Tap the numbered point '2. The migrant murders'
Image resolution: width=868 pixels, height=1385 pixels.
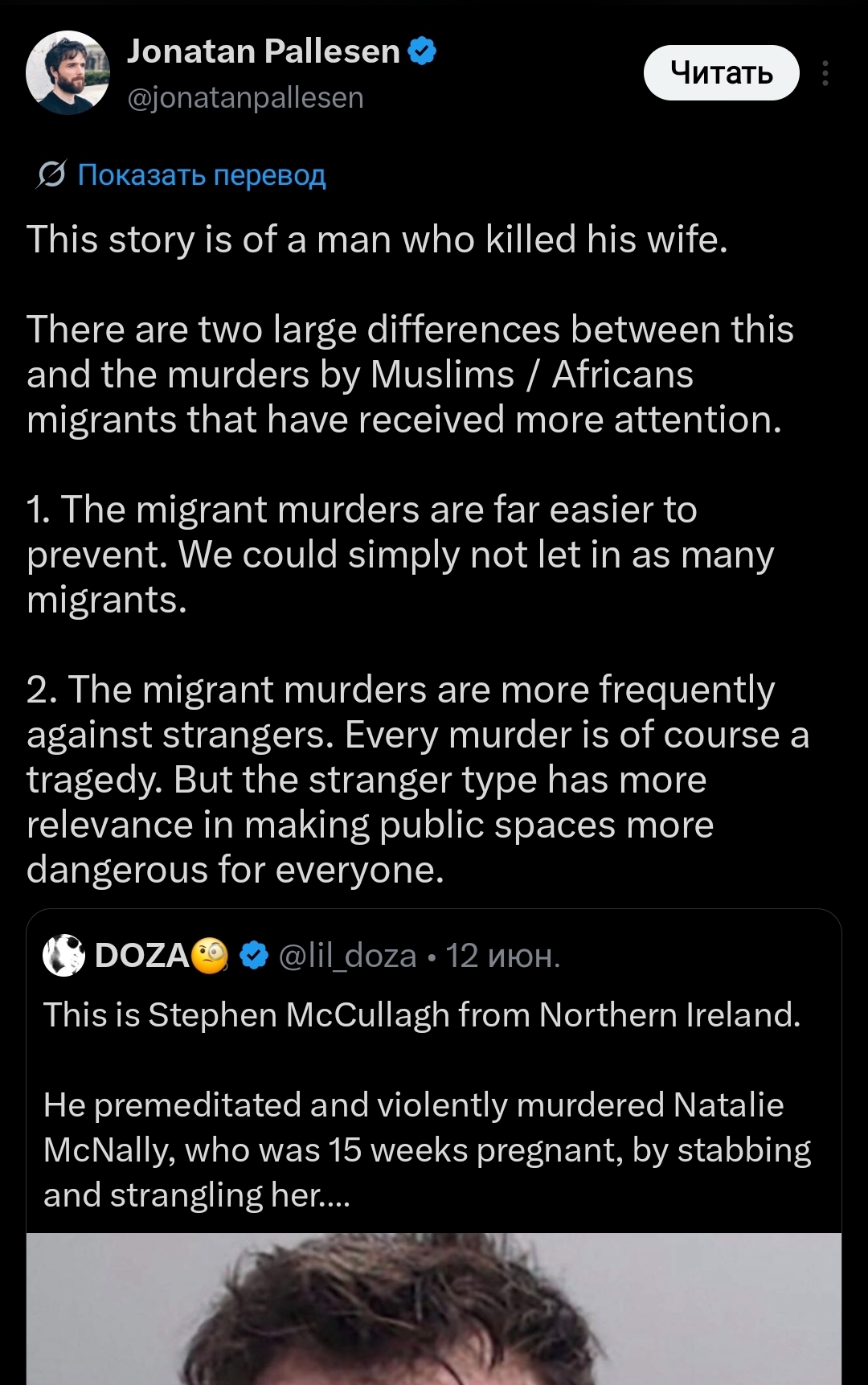[x=418, y=780]
